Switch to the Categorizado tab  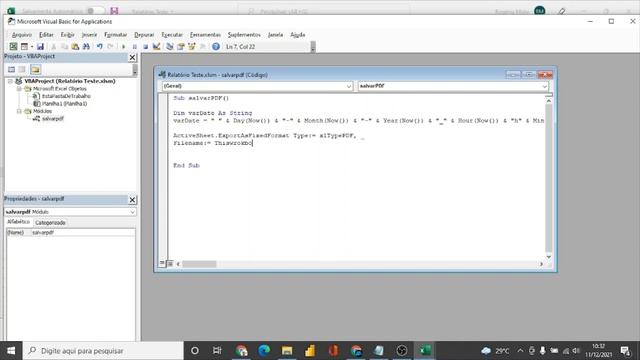pyautogui.click(x=50, y=222)
